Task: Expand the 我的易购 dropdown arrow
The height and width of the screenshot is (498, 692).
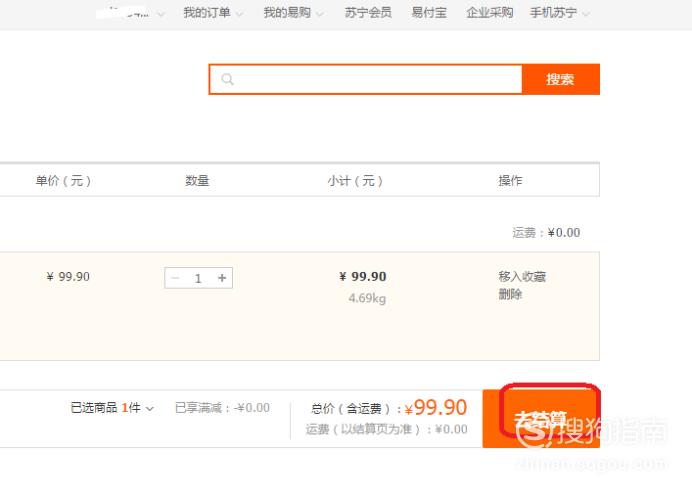Action: pos(320,14)
